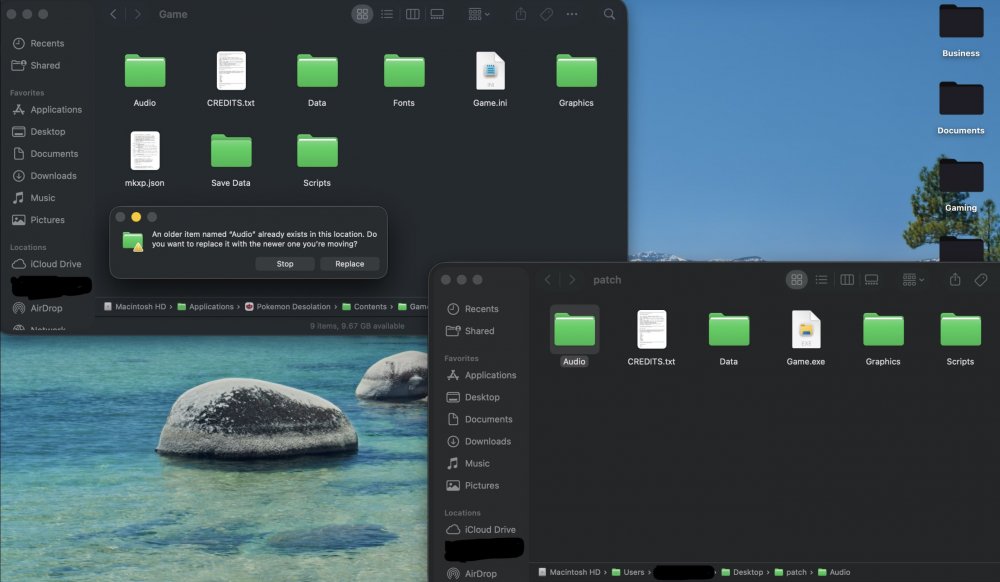Screen dimensions: 1000x582
Task: Click Stop in the Audio dialog
Action: pos(285,264)
